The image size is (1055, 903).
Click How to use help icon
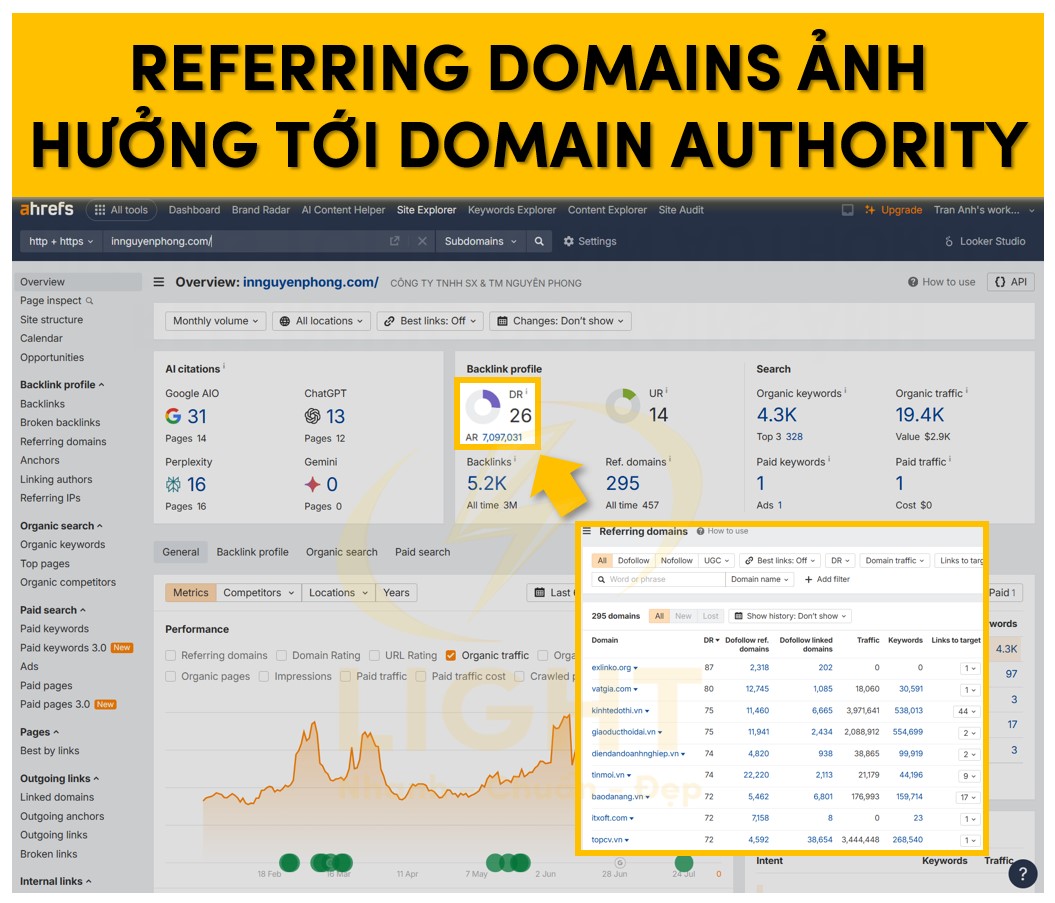912,282
